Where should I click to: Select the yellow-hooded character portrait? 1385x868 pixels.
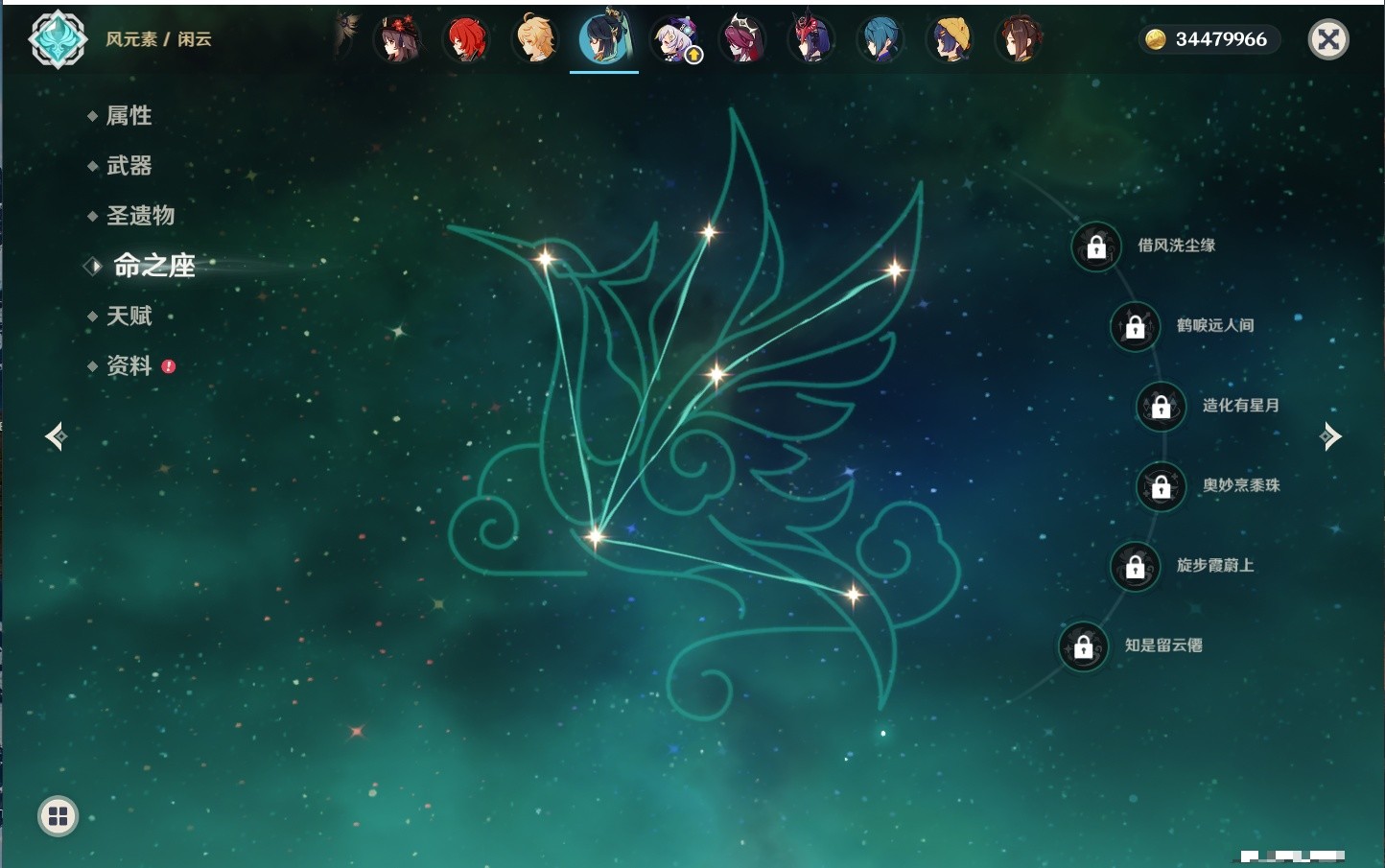coord(951,40)
